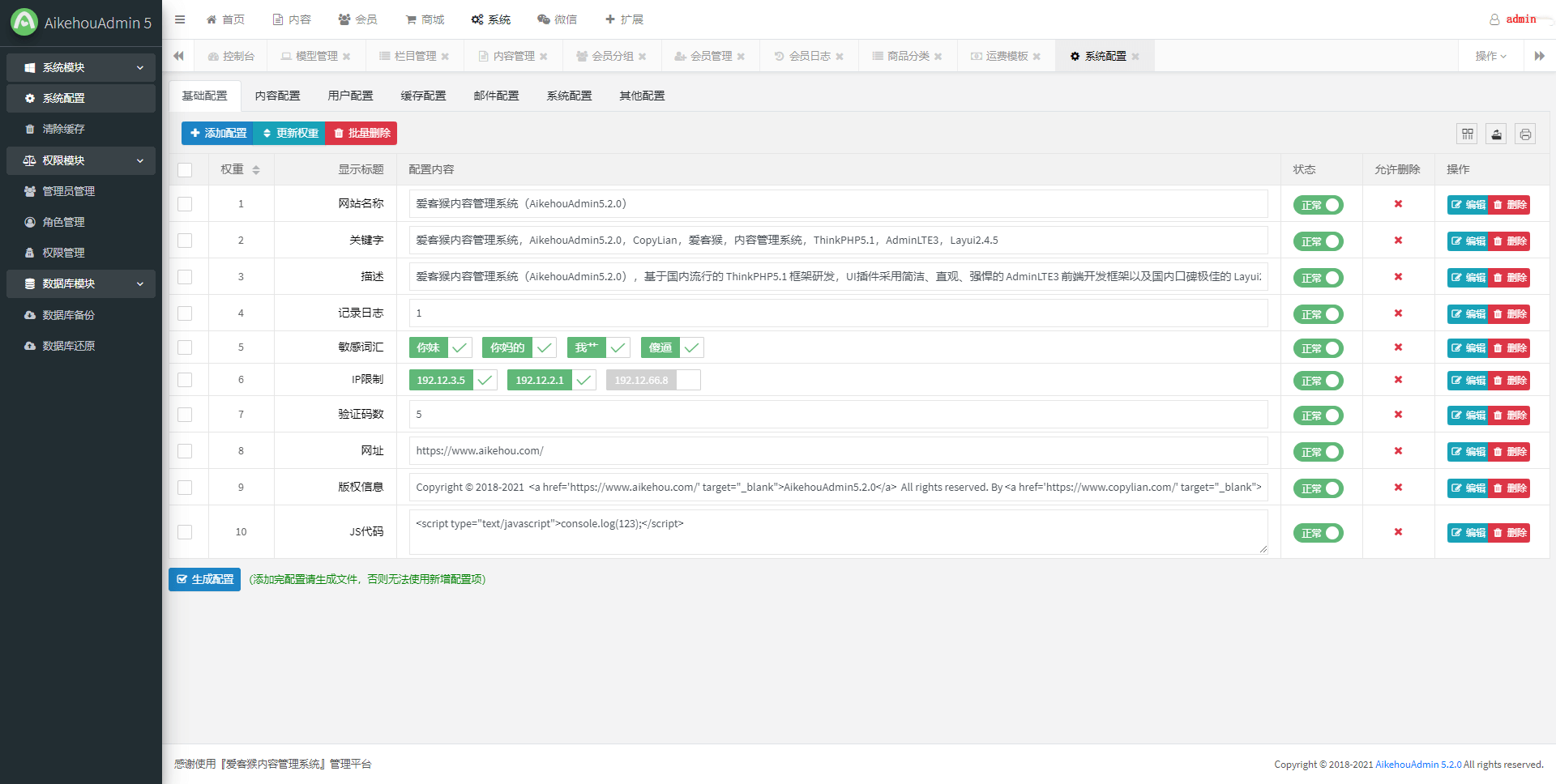Collapse the 权限模块 sidebar section
Image resolution: width=1556 pixels, height=784 pixels.
point(81,161)
